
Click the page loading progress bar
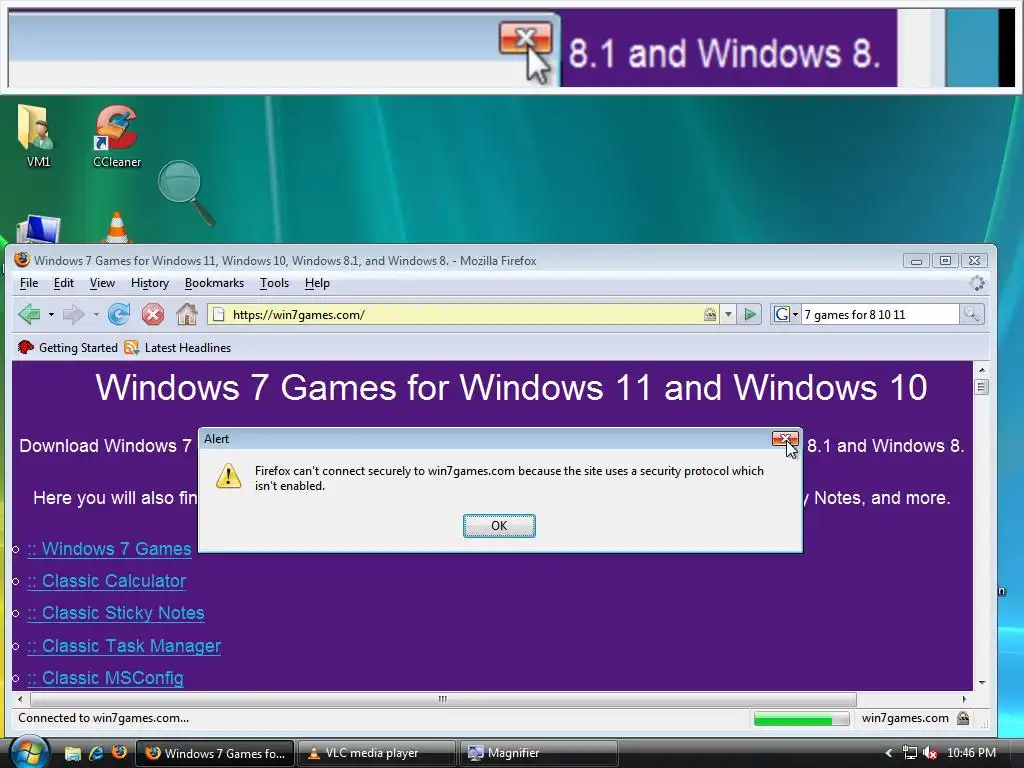click(801, 718)
